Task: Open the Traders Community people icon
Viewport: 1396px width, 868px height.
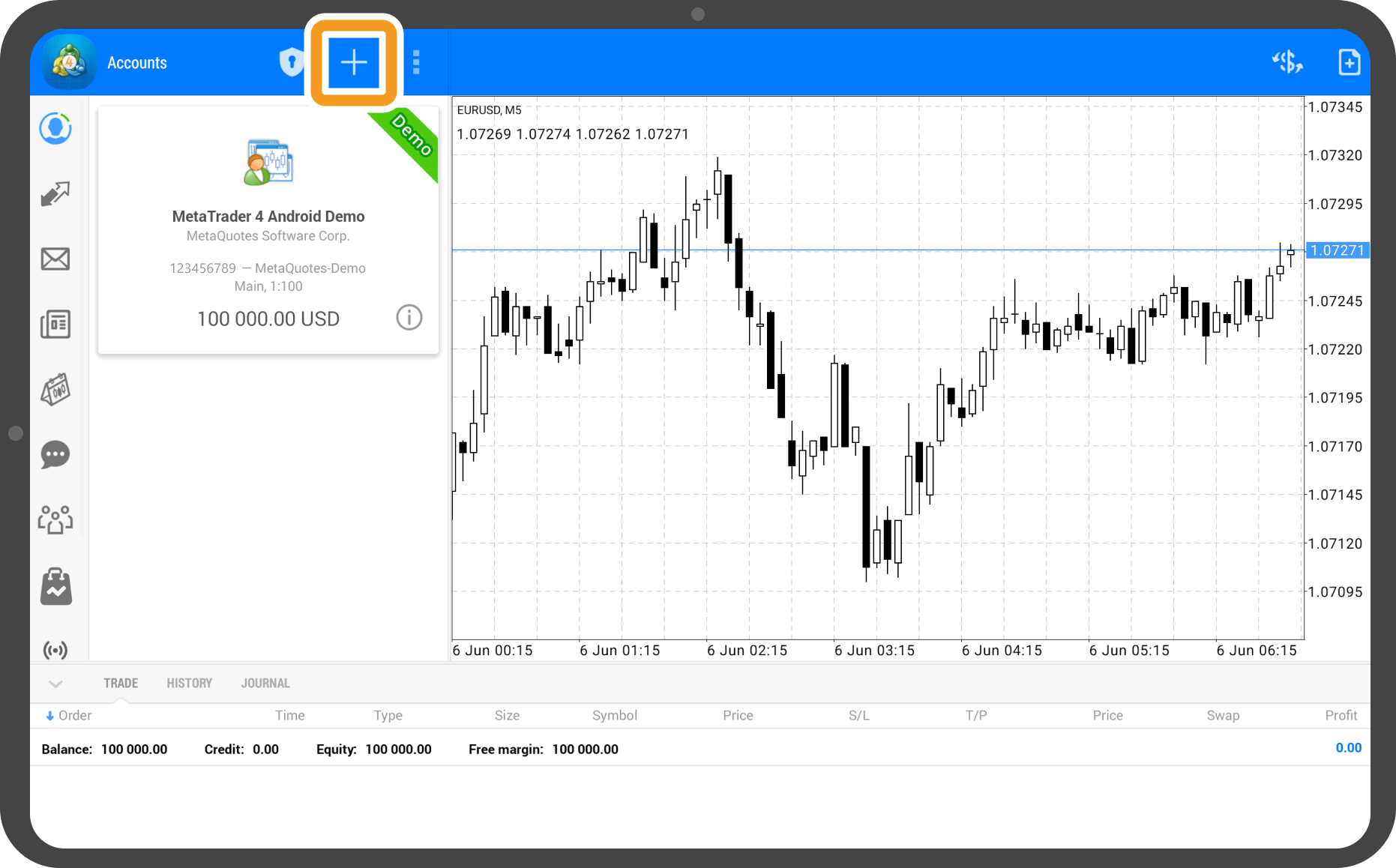Action: point(55,519)
